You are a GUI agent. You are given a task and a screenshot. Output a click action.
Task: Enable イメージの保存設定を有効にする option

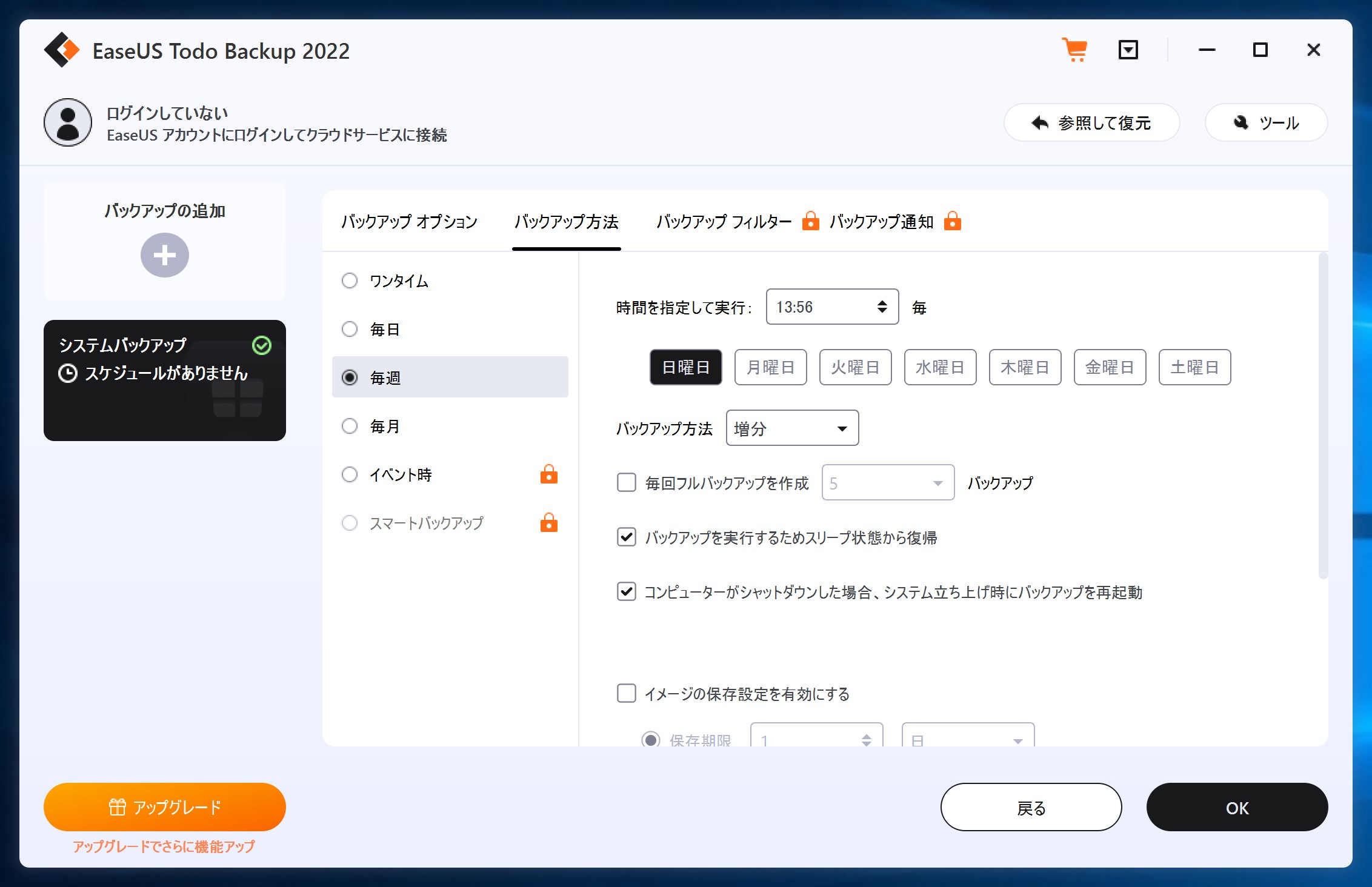pos(626,694)
